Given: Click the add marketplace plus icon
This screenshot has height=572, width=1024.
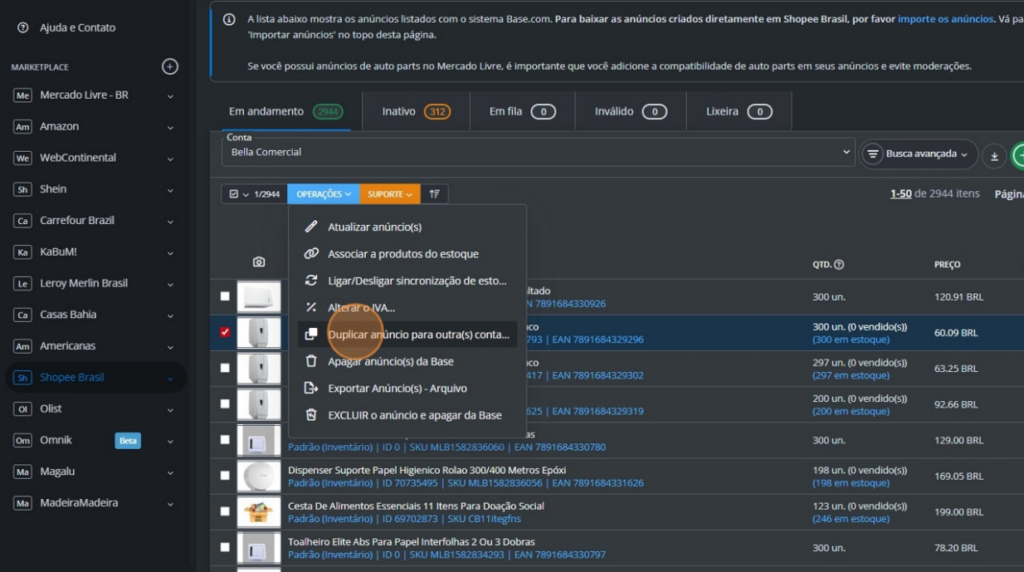Looking at the screenshot, I should tap(170, 67).
